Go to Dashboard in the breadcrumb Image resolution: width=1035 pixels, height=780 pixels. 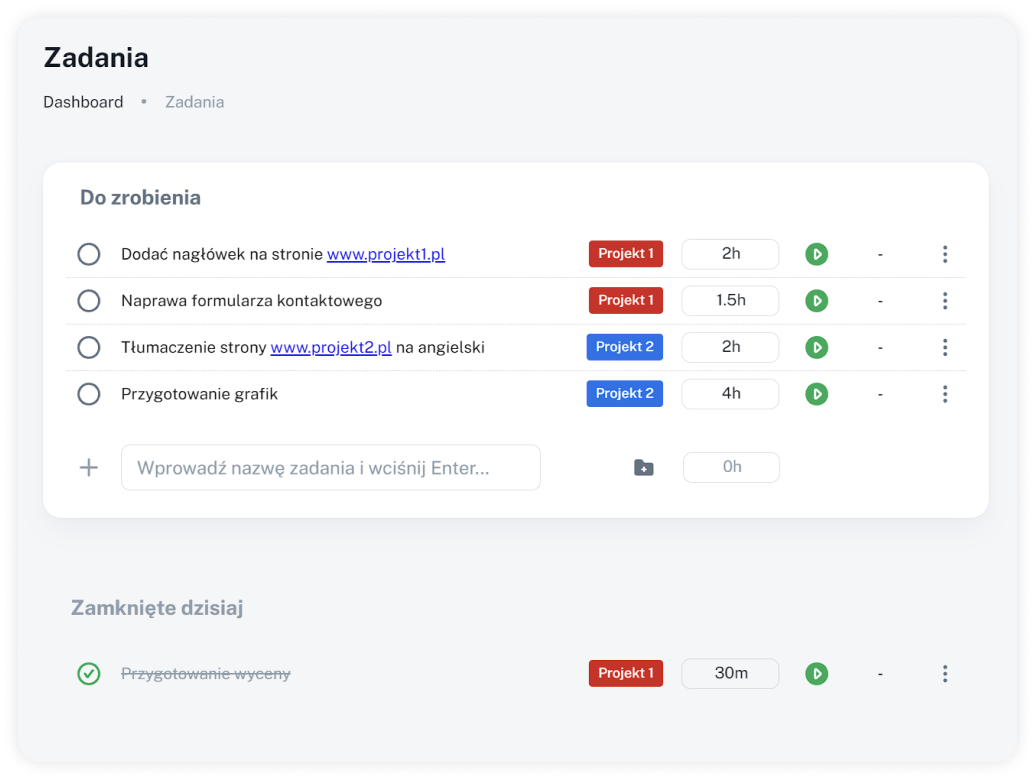83,102
